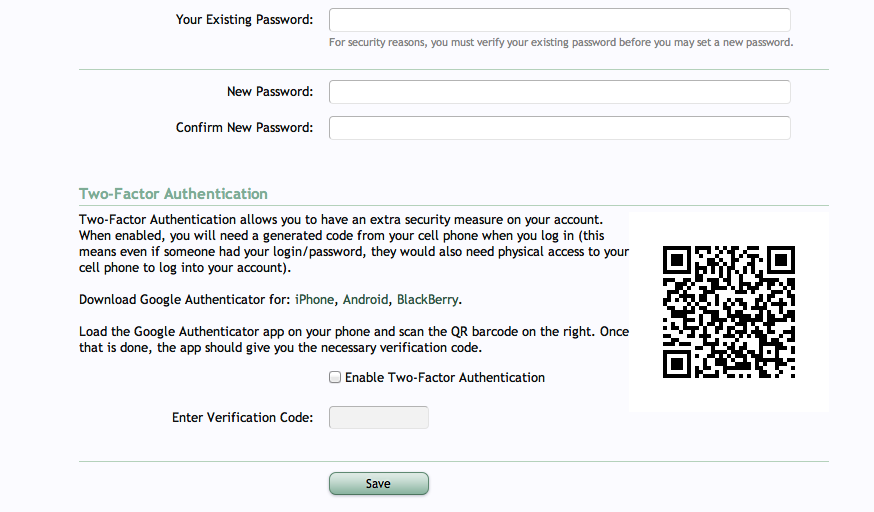Image resolution: width=874 pixels, height=512 pixels.
Task: Click the 'For security reasons' hint text
Action: (x=561, y=43)
